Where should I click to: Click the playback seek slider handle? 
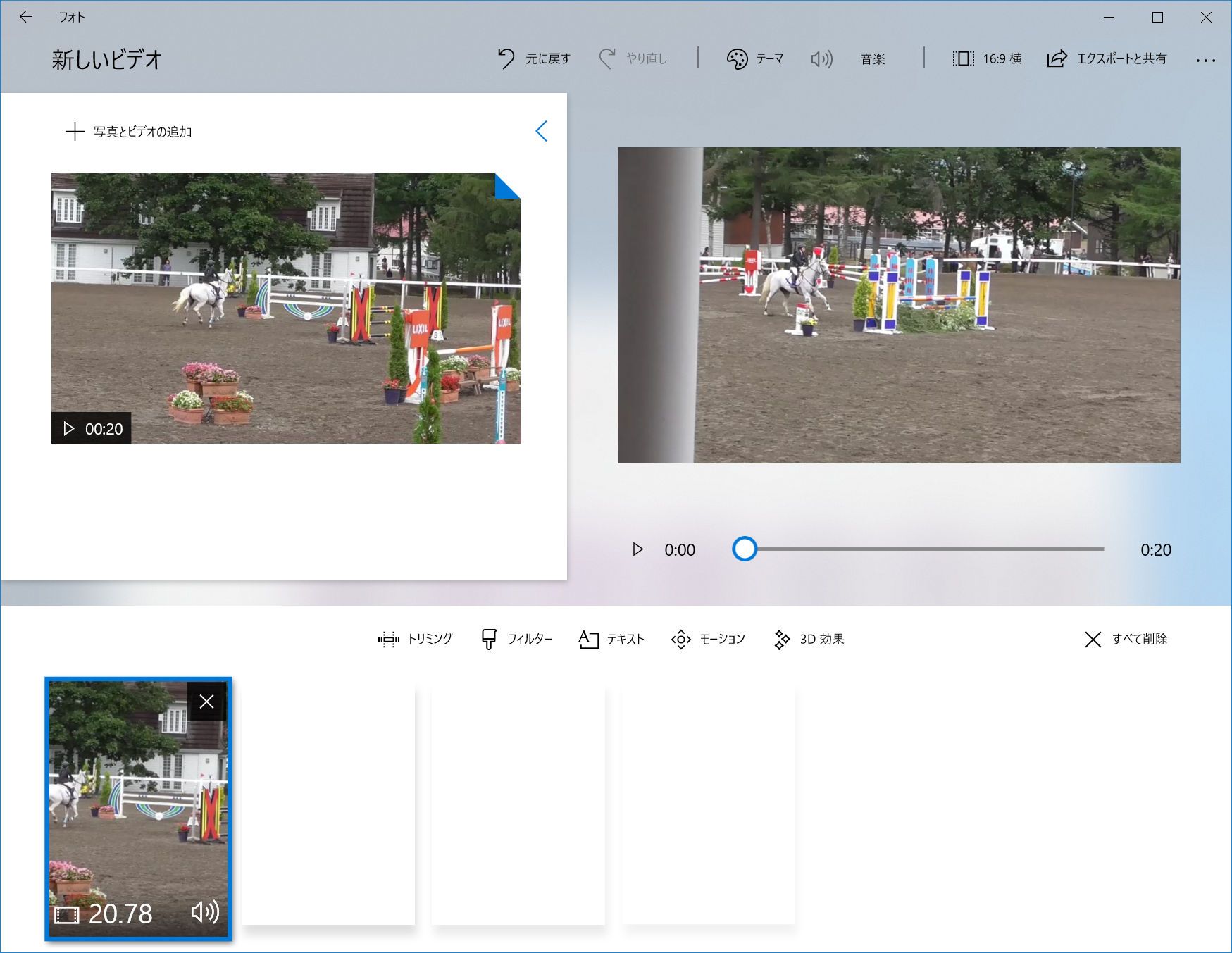click(745, 549)
